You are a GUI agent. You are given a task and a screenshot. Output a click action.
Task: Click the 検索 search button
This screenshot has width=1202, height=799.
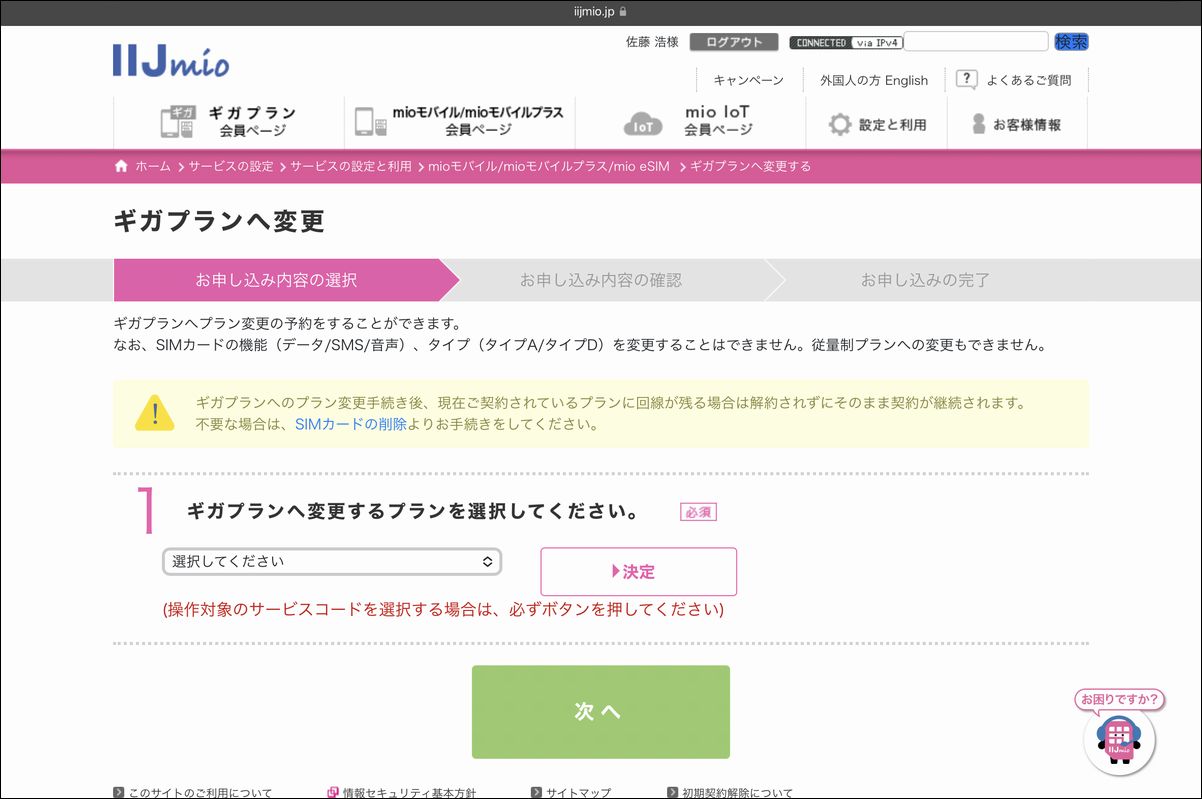[1071, 42]
